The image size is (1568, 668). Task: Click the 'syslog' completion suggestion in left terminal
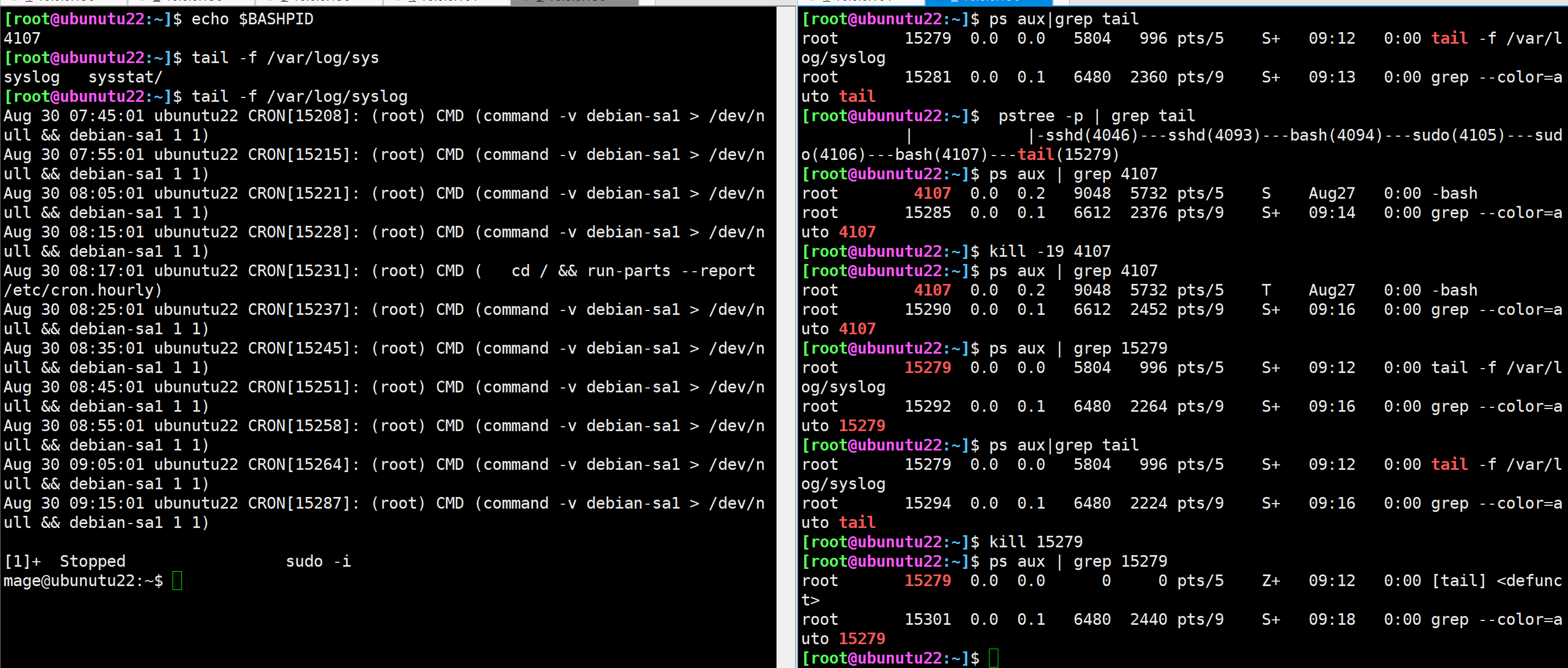(32, 77)
